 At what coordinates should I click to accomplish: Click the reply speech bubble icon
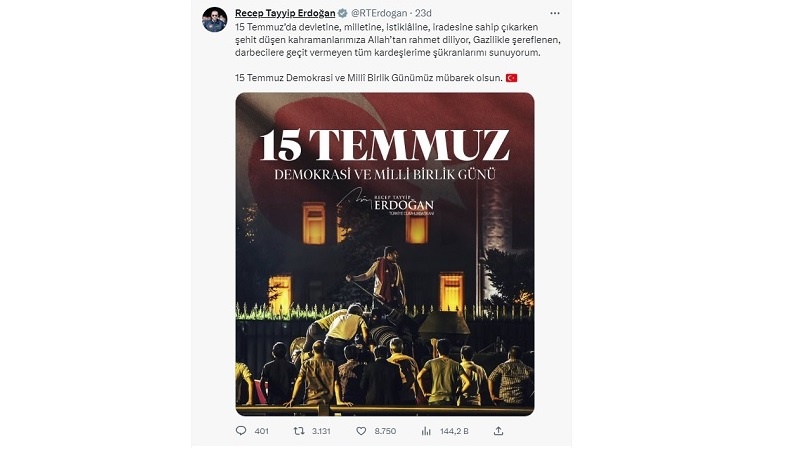[x=241, y=431]
